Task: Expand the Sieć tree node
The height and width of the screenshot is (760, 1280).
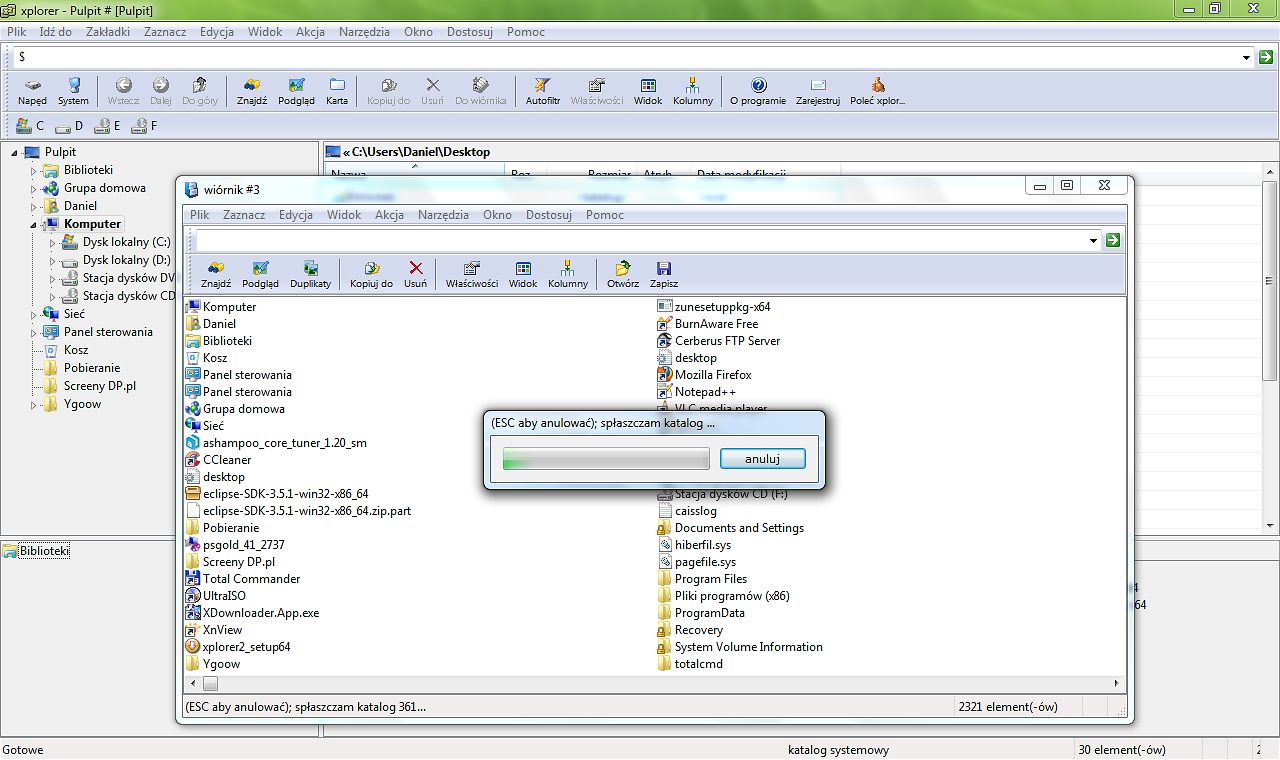Action: [x=33, y=315]
